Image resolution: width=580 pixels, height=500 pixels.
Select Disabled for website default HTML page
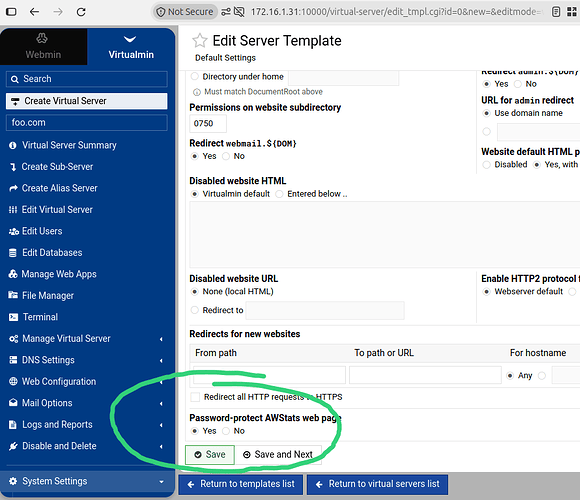[486, 165]
